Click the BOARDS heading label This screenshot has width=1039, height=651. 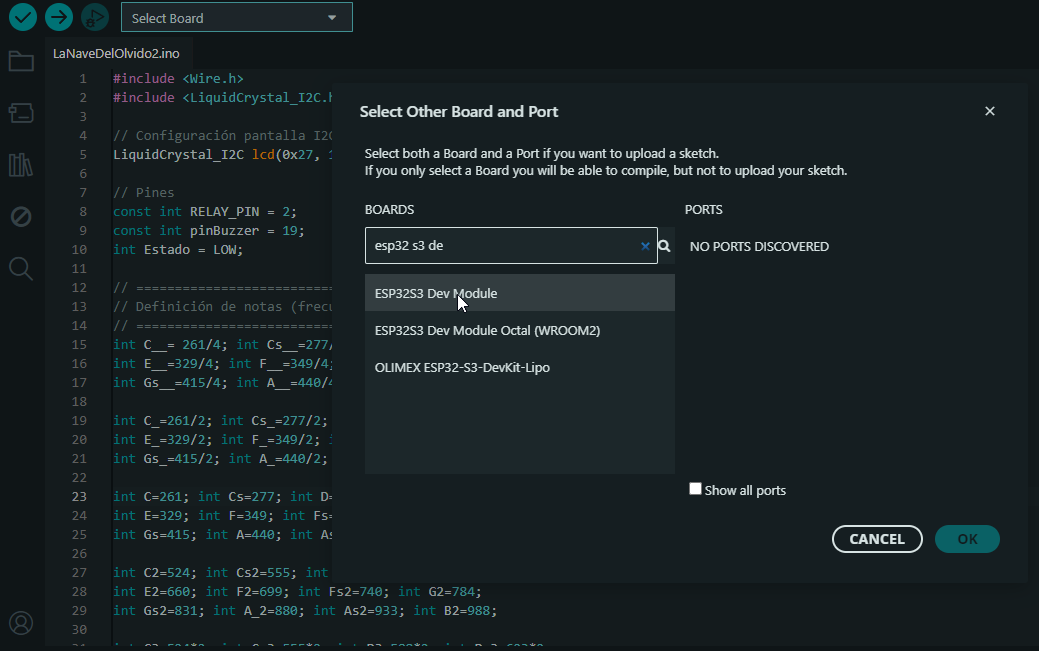click(x=390, y=209)
